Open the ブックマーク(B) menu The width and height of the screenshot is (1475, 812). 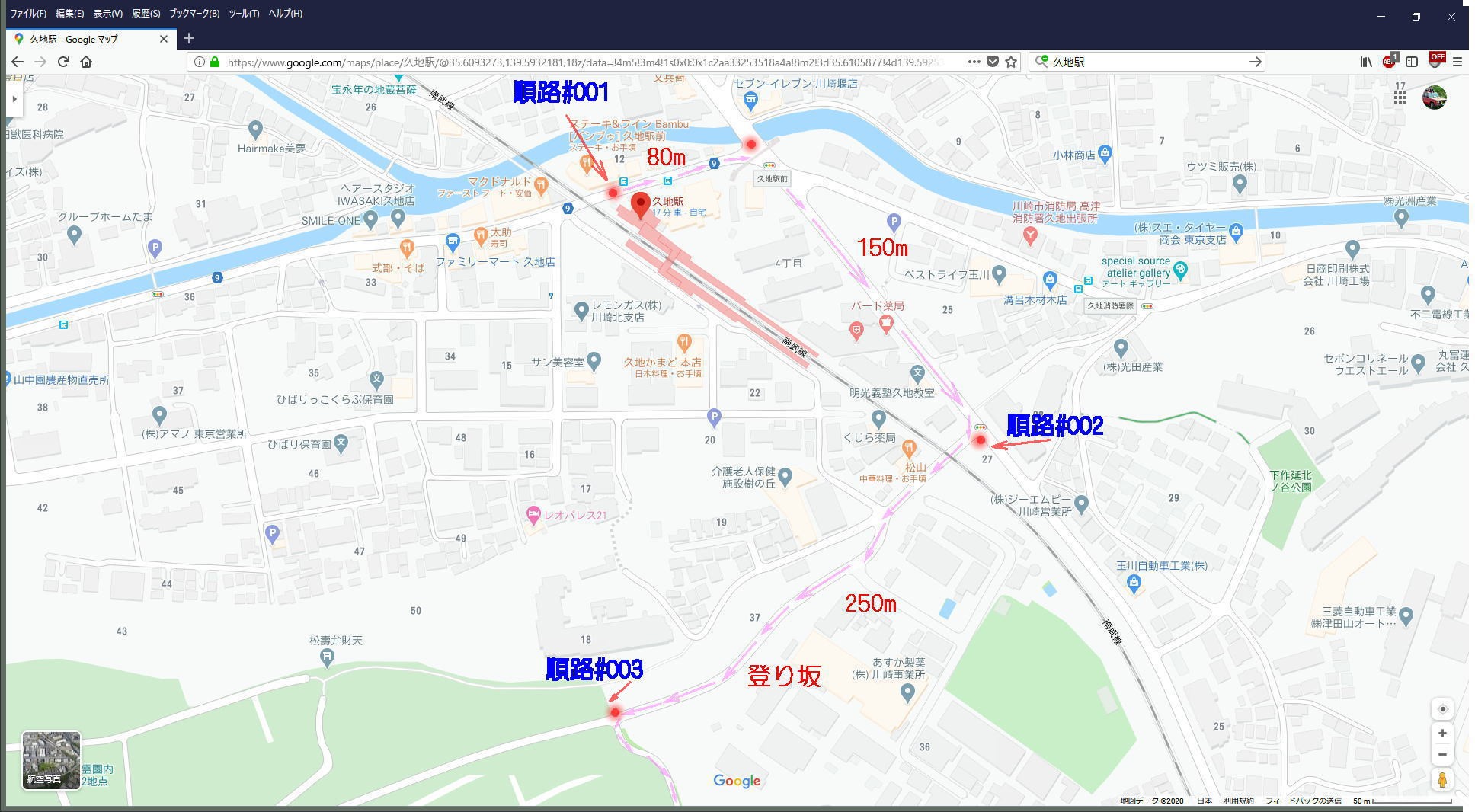194,14
